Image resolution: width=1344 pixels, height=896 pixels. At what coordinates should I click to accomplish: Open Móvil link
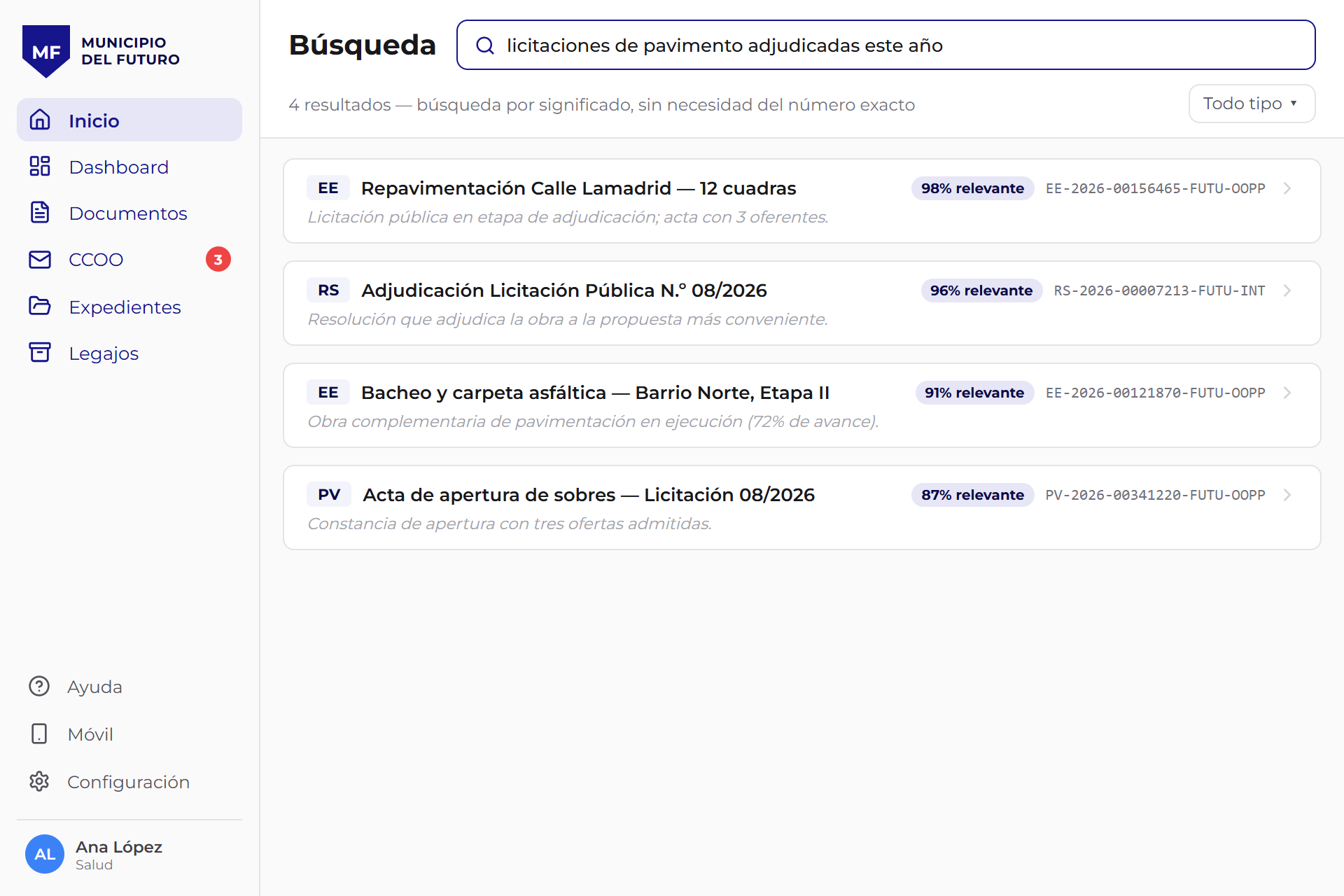tap(129, 734)
